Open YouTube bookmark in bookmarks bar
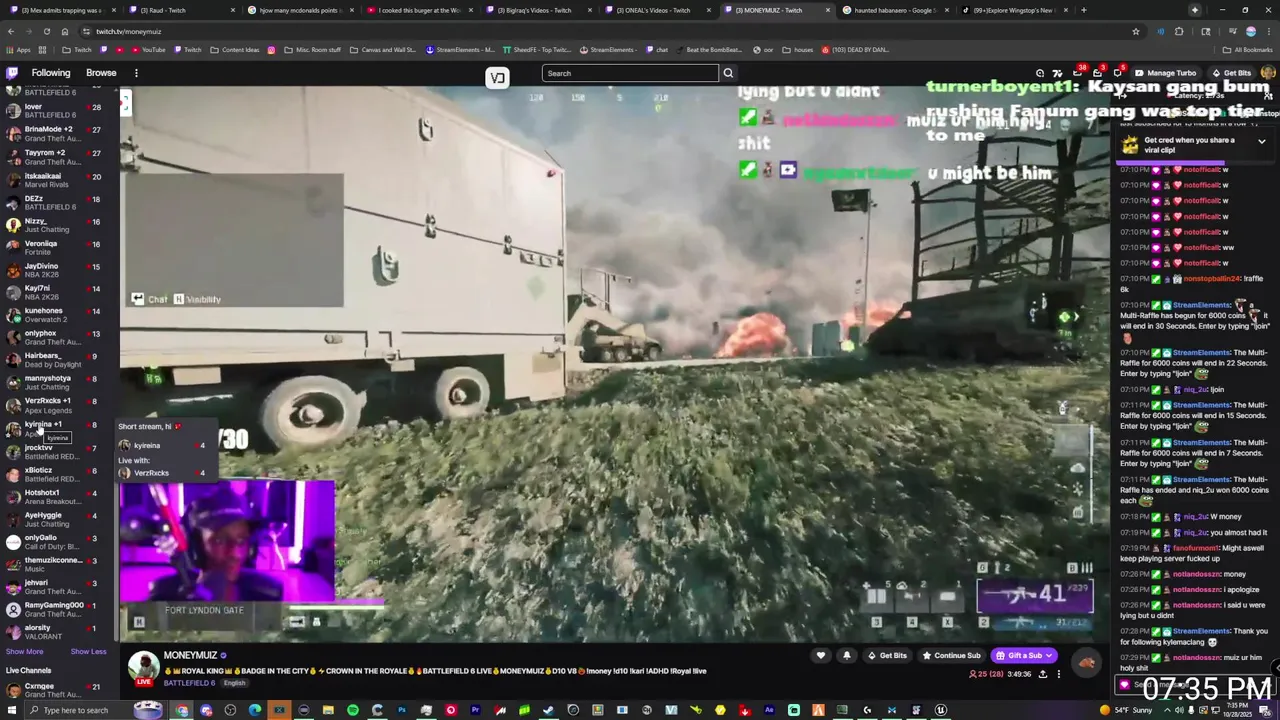The image size is (1280, 720). [148, 49]
